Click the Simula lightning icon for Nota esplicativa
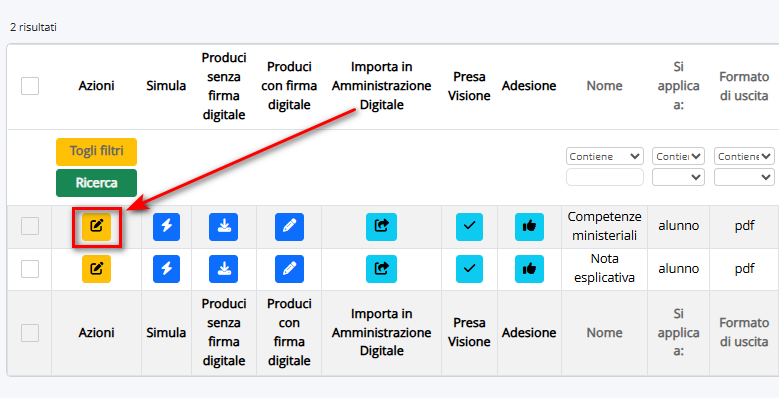Image resolution: width=779 pixels, height=398 pixels. pyautogui.click(x=166, y=269)
